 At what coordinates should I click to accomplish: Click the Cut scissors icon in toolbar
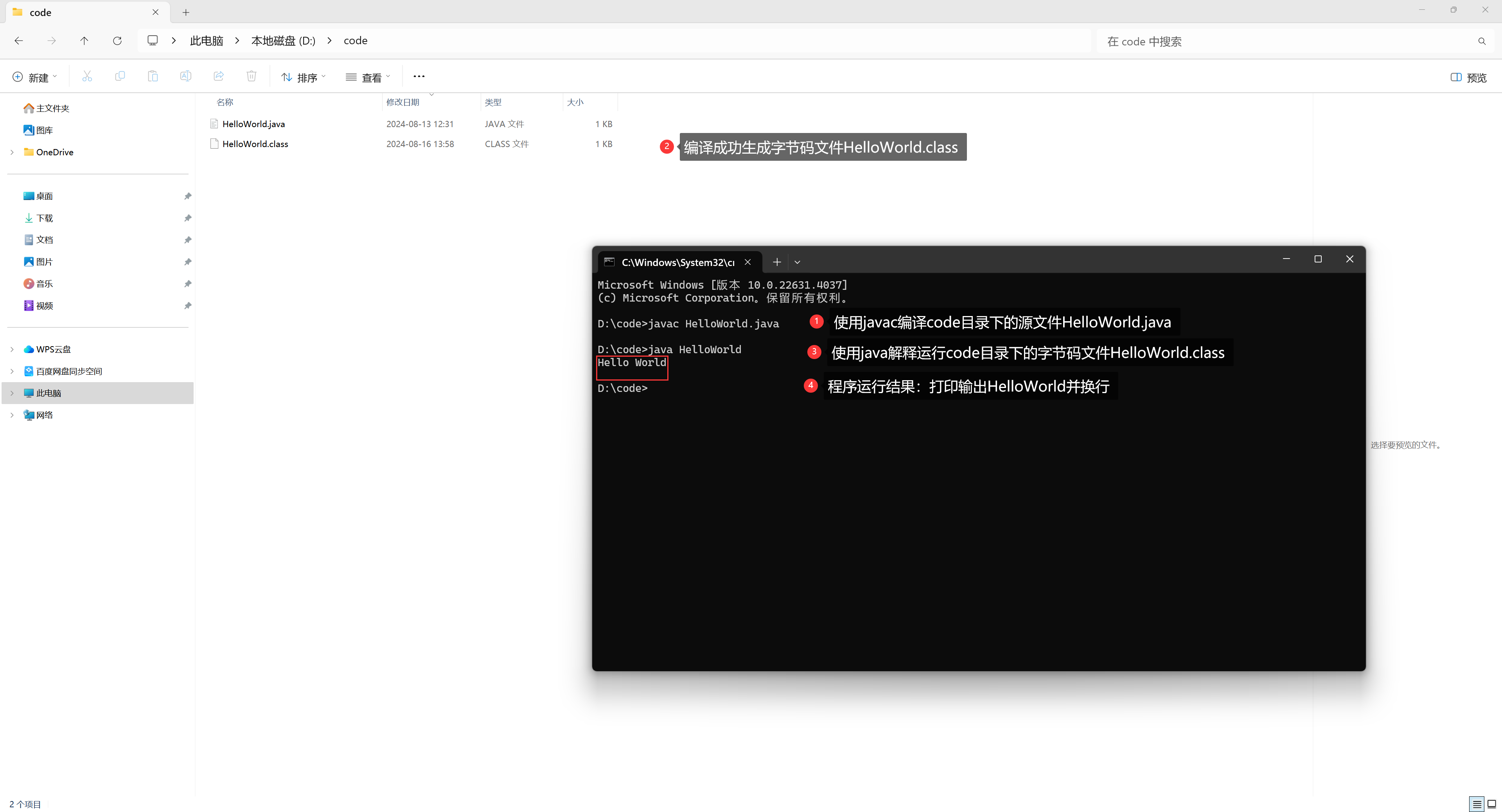pyautogui.click(x=87, y=76)
